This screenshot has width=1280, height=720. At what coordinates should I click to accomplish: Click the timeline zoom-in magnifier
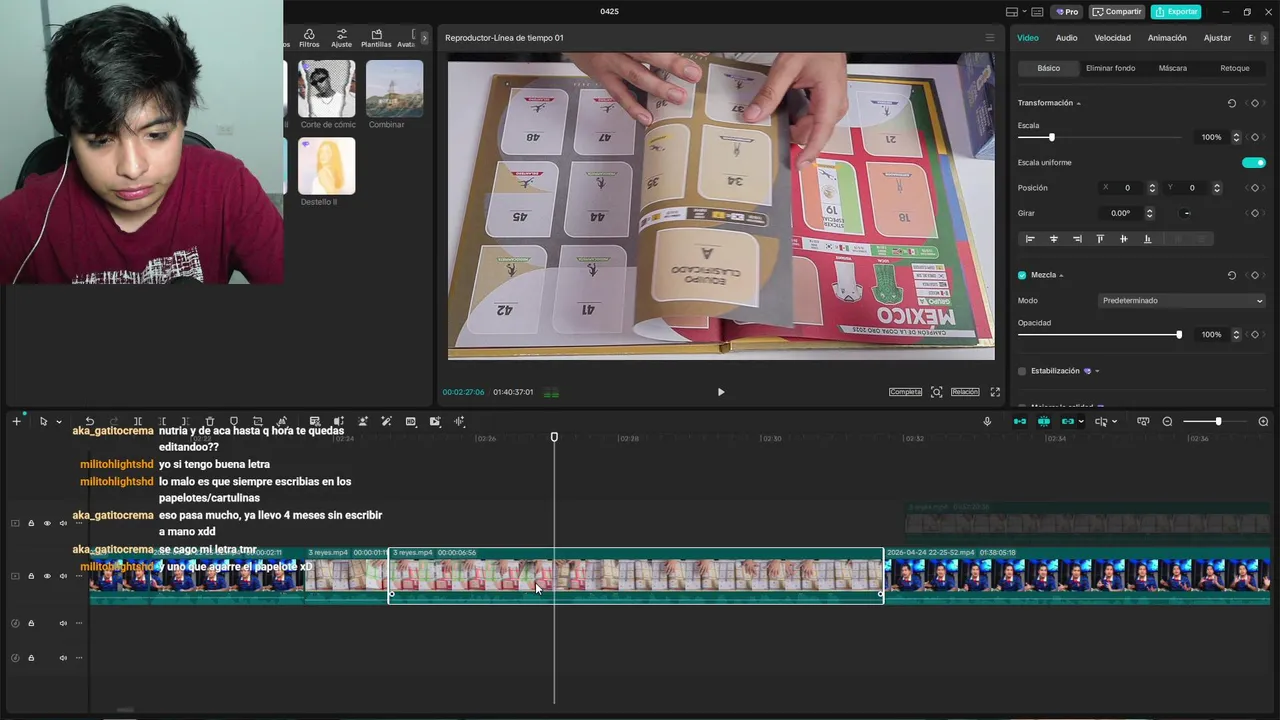click(1263, 421)
